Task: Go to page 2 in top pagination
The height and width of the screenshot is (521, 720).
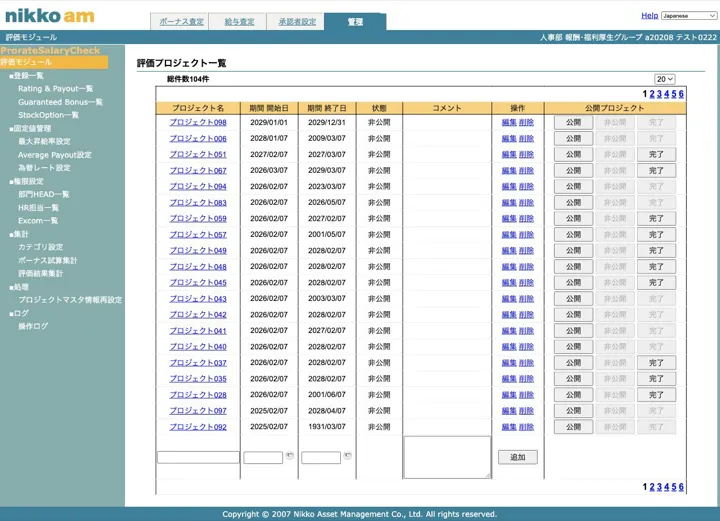Action: point(652,94)
